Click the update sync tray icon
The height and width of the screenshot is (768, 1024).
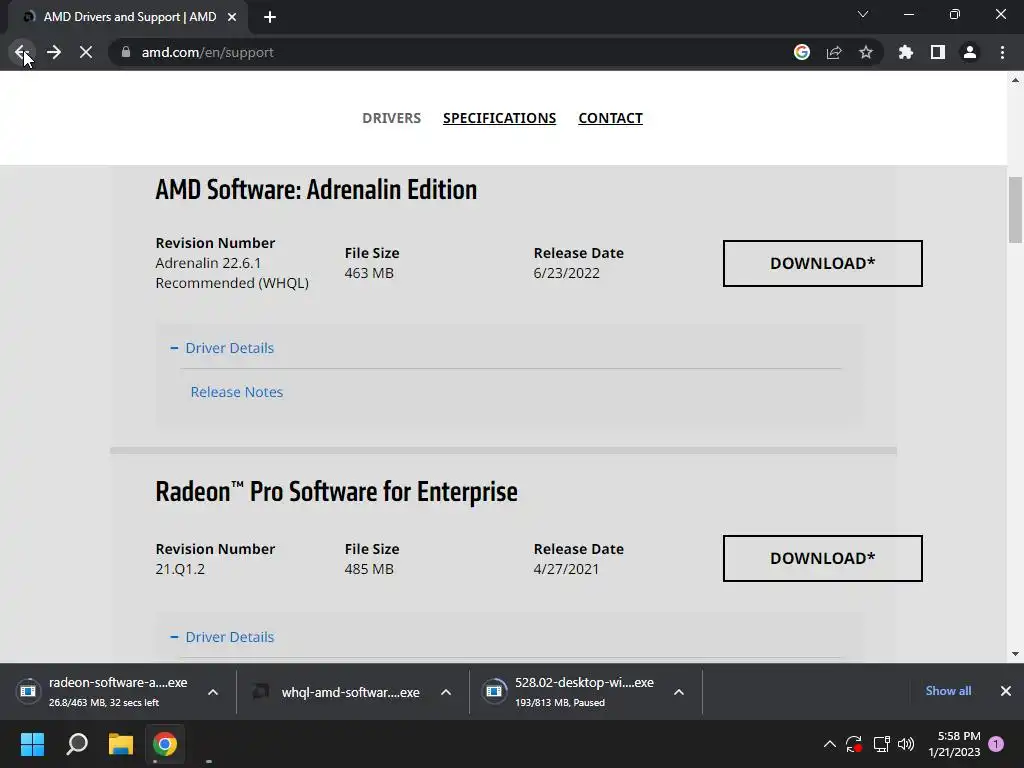854,744
